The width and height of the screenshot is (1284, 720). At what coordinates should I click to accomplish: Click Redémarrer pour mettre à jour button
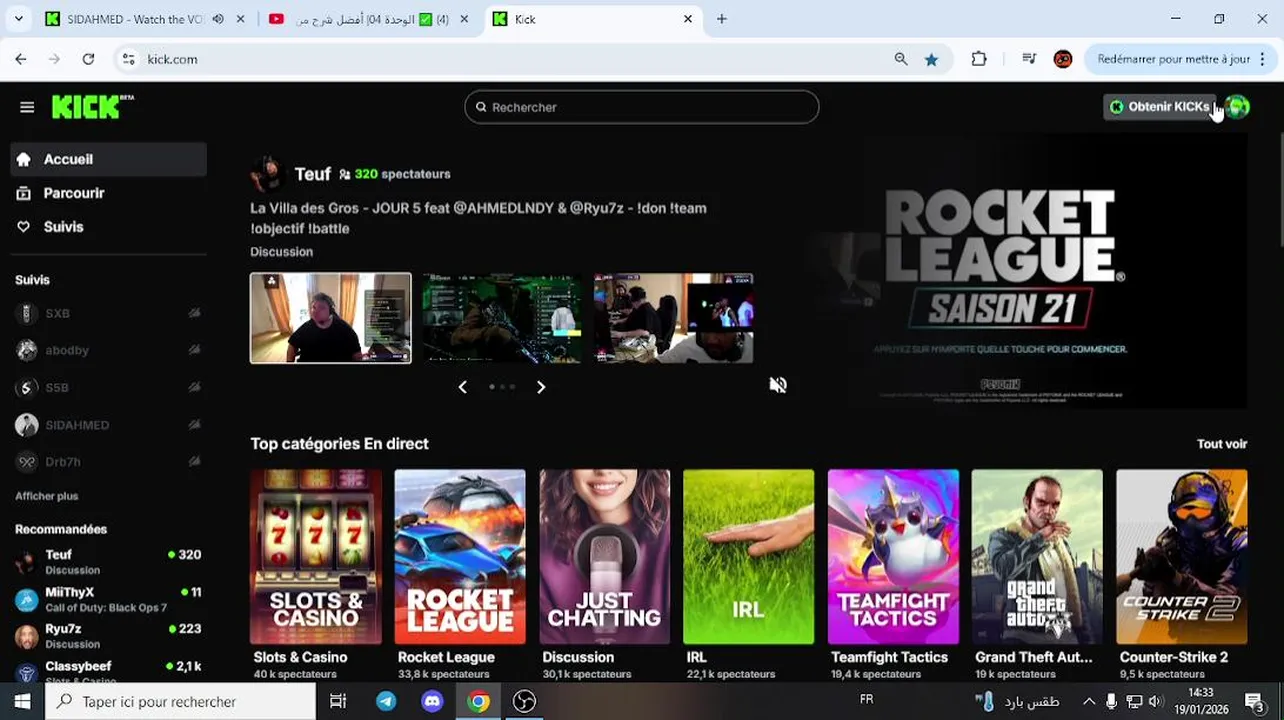[1174, 59]
